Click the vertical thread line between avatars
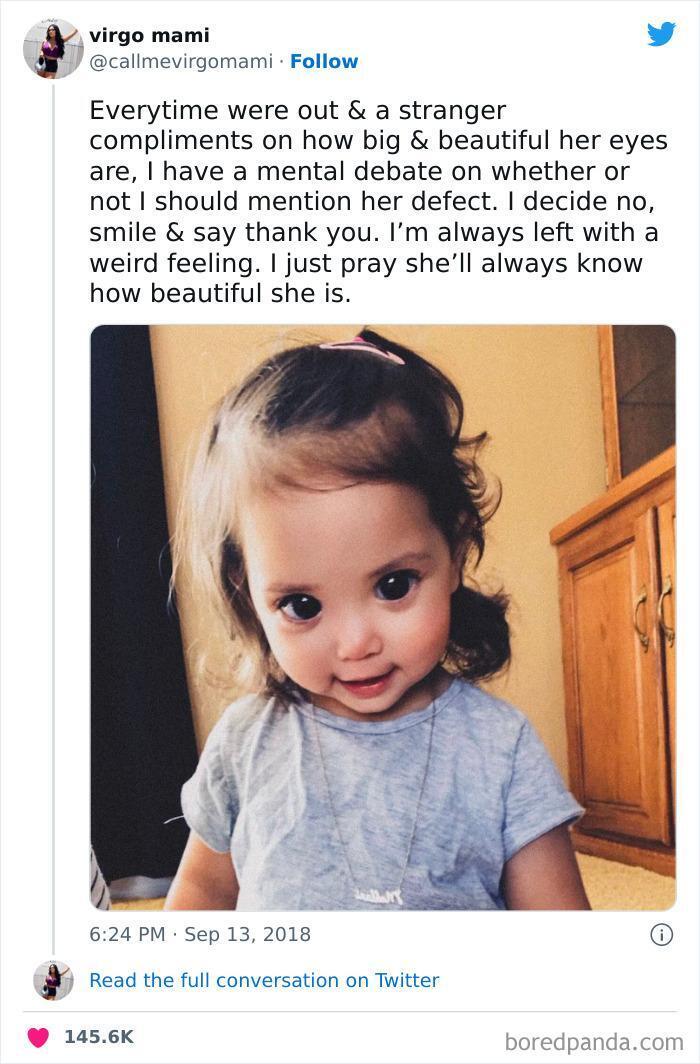The image size is (700, 1064). pos(53,500)
